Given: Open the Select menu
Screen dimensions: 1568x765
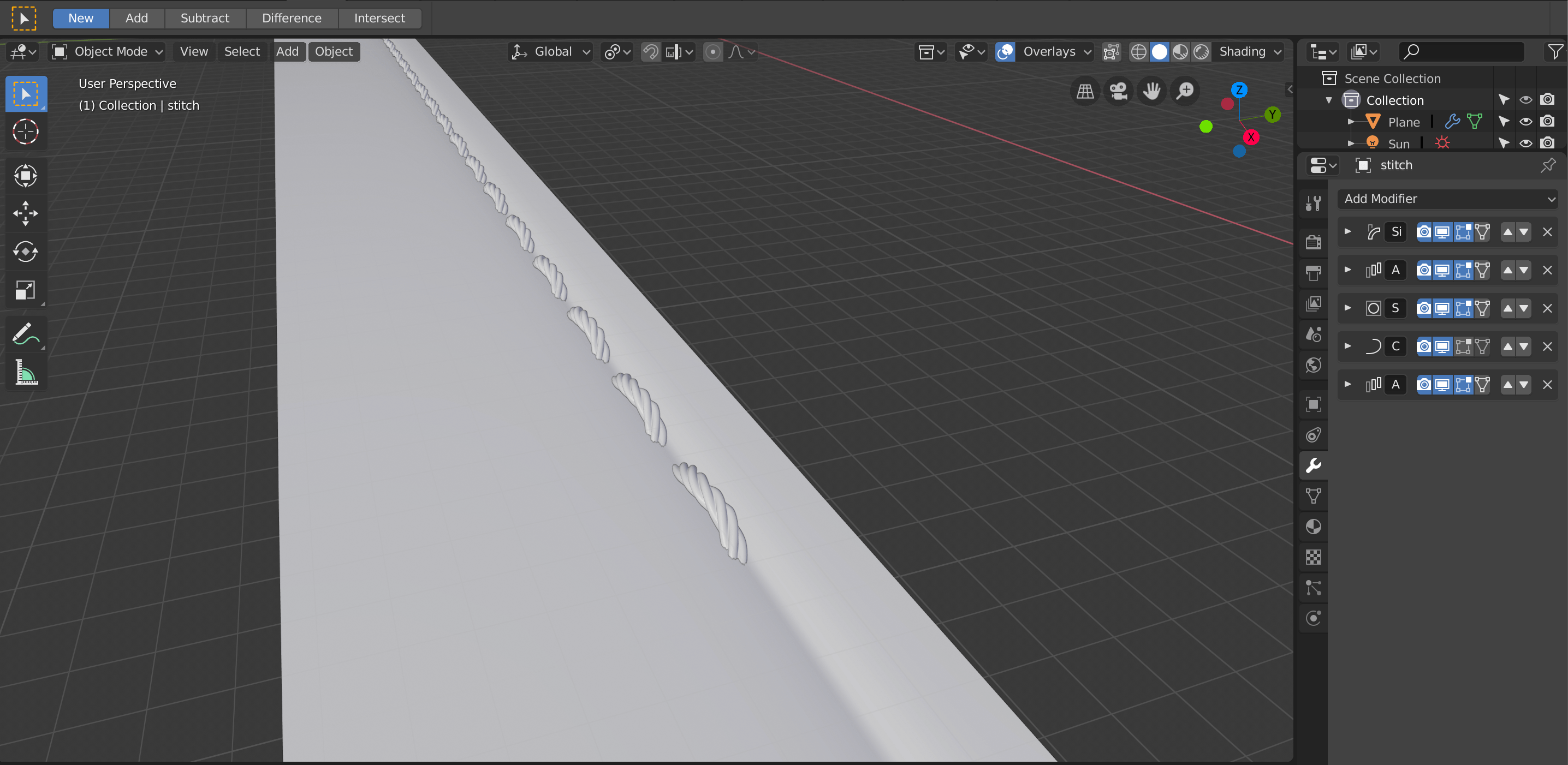Looking at the screenshot, I should 242,52.
